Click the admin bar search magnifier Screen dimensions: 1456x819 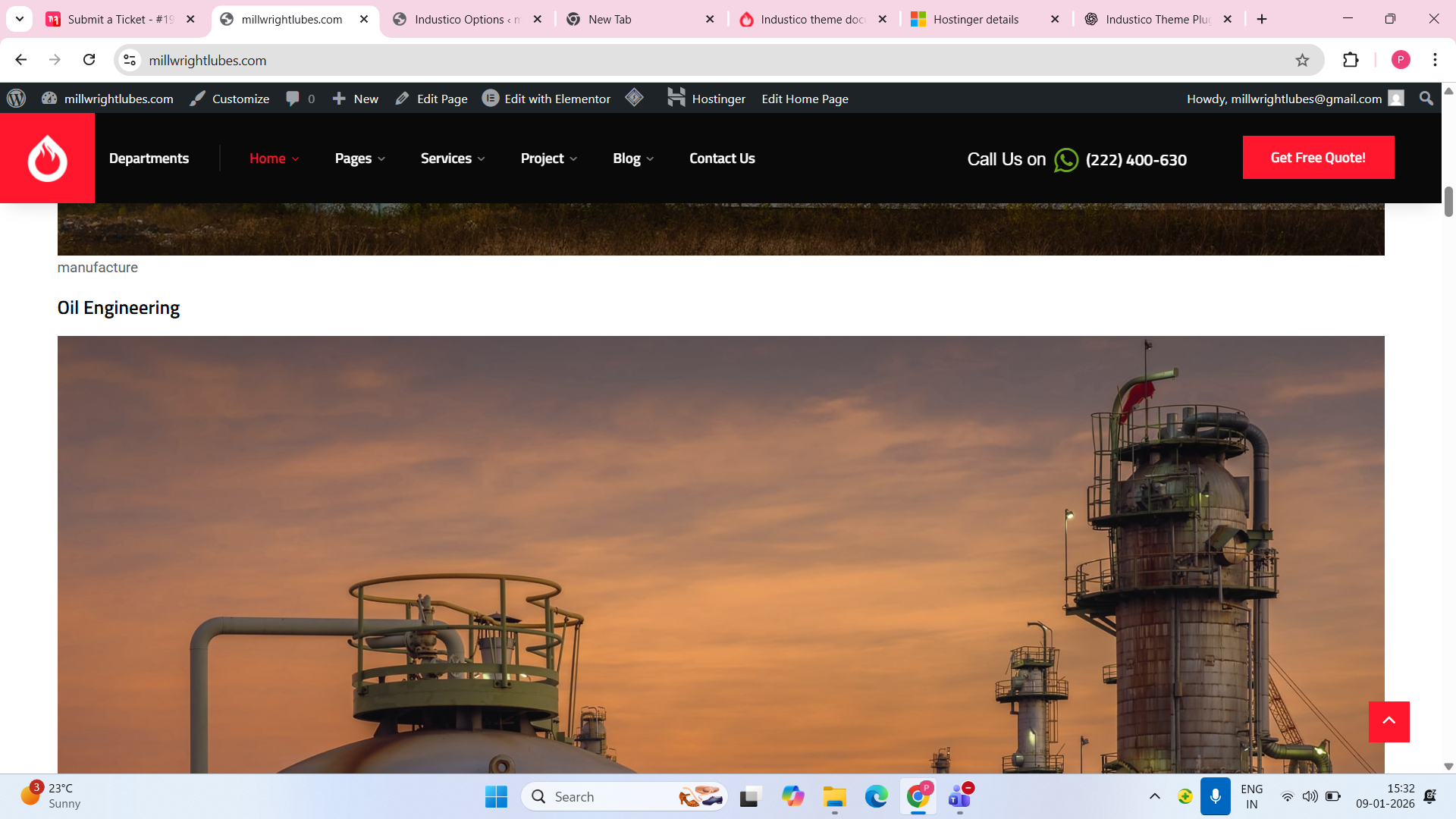(x=1426, y=99)
